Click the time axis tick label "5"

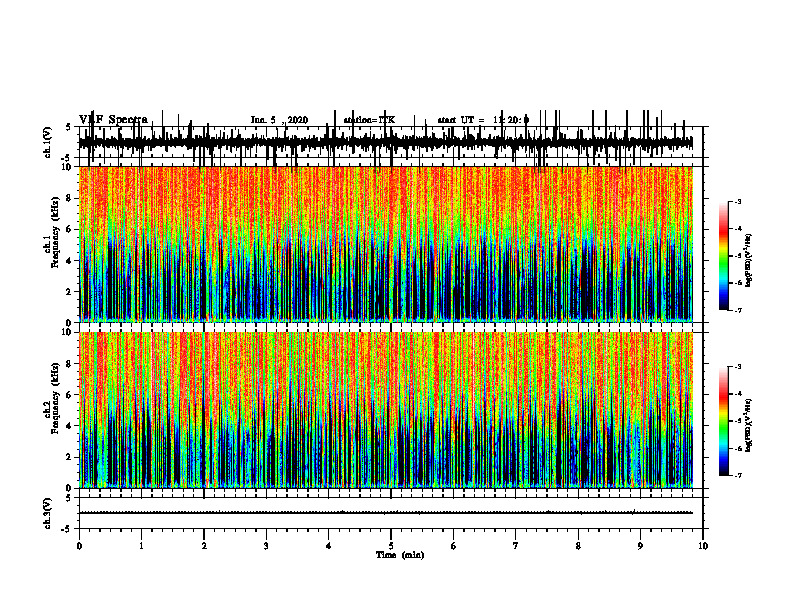point(391,546)
